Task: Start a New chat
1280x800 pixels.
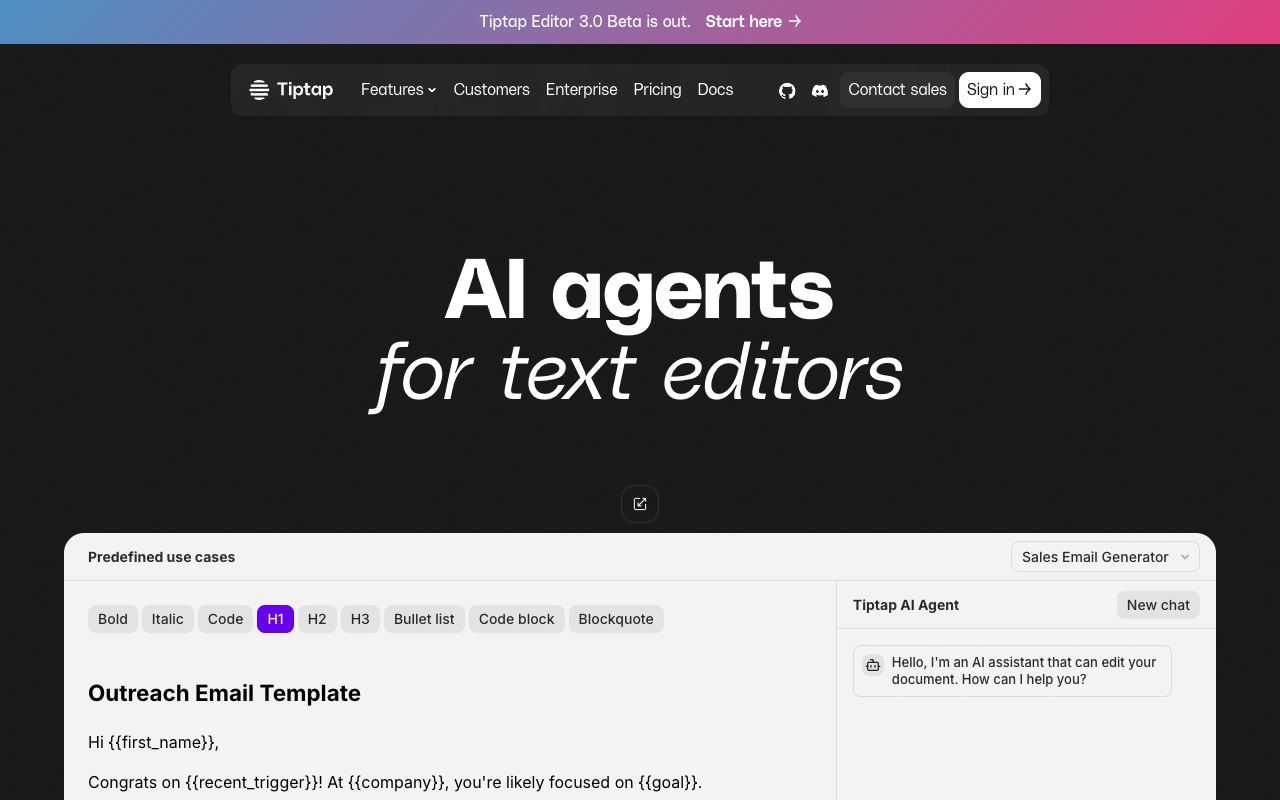Action: [1158, 605]
